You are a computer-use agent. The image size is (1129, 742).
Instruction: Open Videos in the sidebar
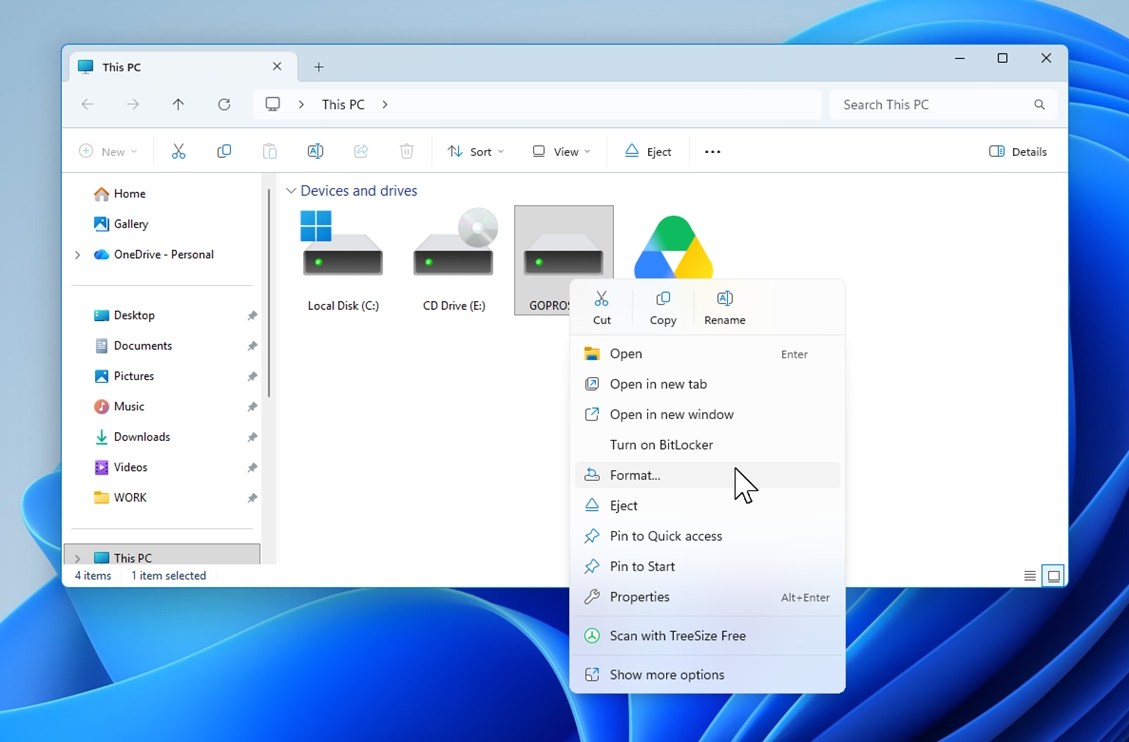[121, 467]
